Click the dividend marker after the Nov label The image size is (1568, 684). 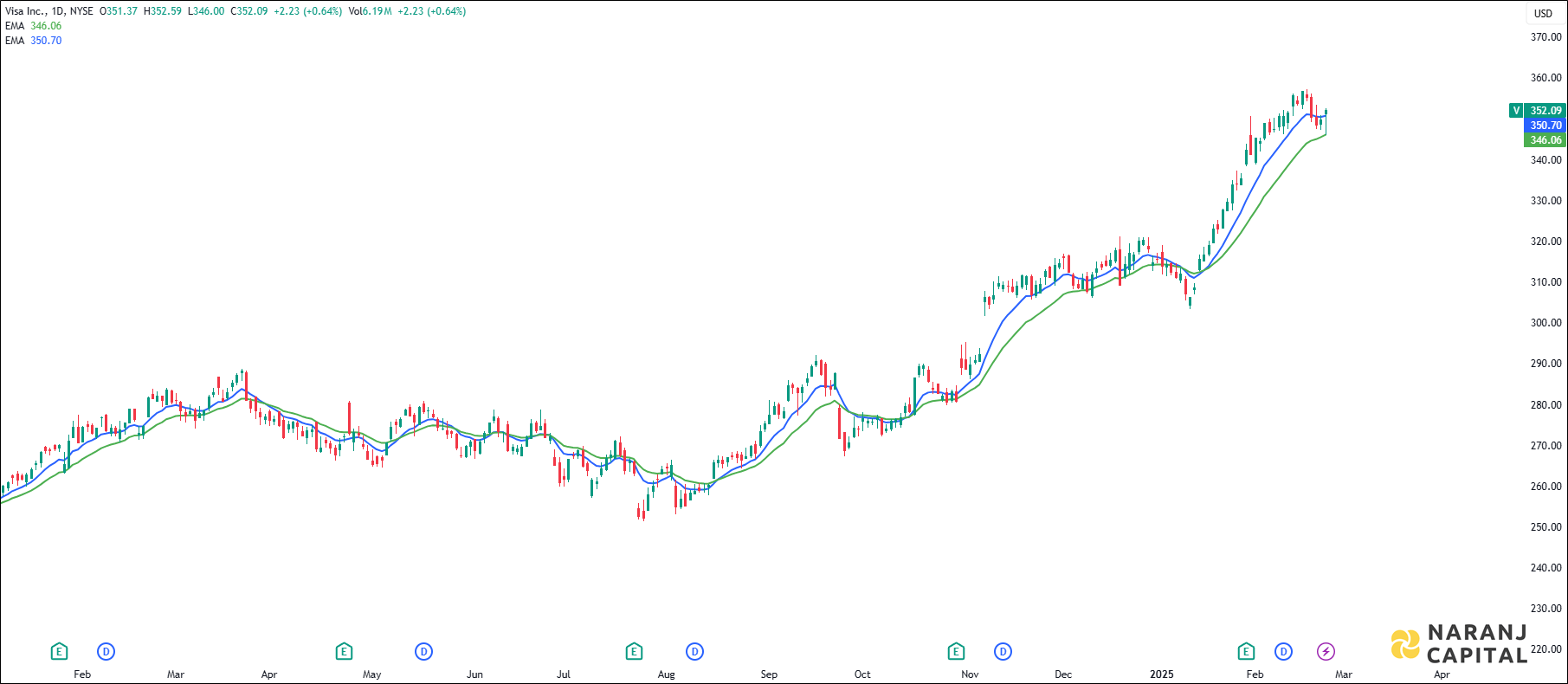coord(1003,651)
